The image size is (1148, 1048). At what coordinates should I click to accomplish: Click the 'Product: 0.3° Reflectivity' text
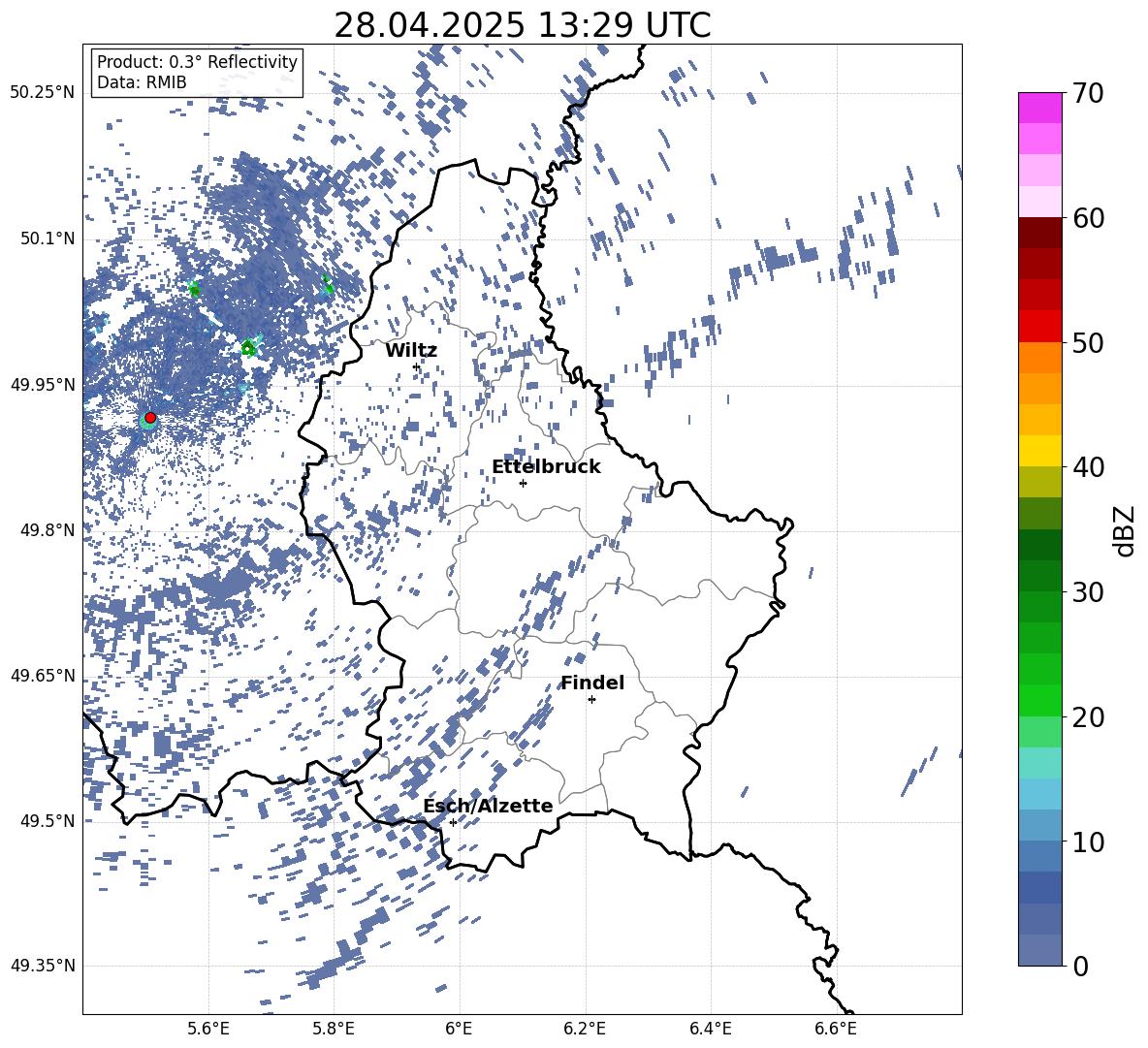point(197,62)
